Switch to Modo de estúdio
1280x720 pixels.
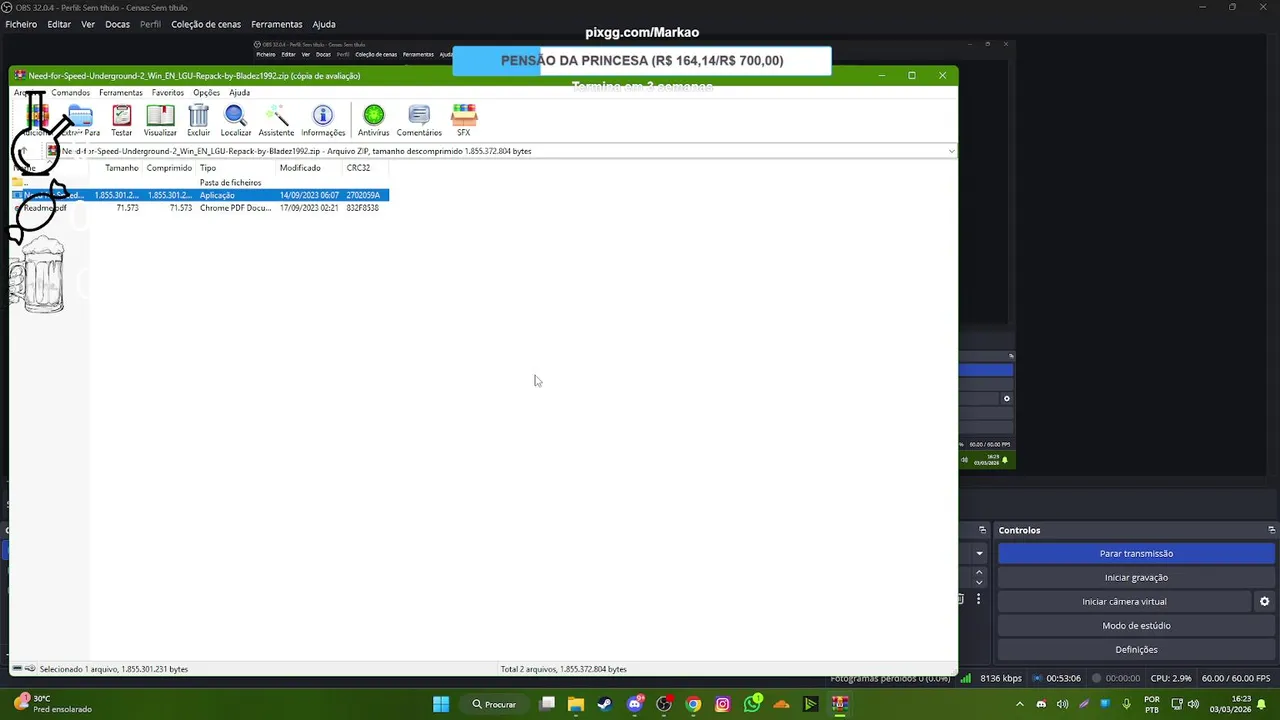click(1136, 625)
